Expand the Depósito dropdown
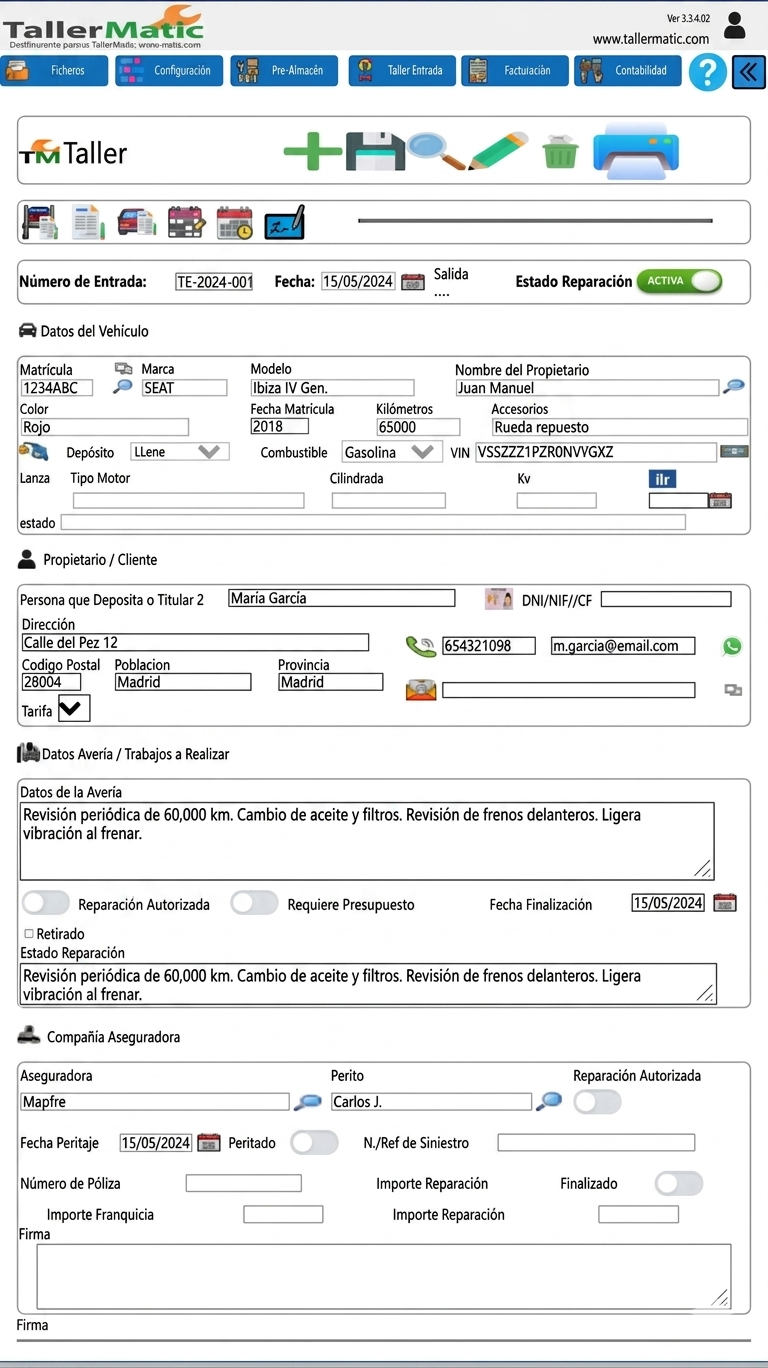Viewport: 768px width, 1368px height. click(180, 452)
